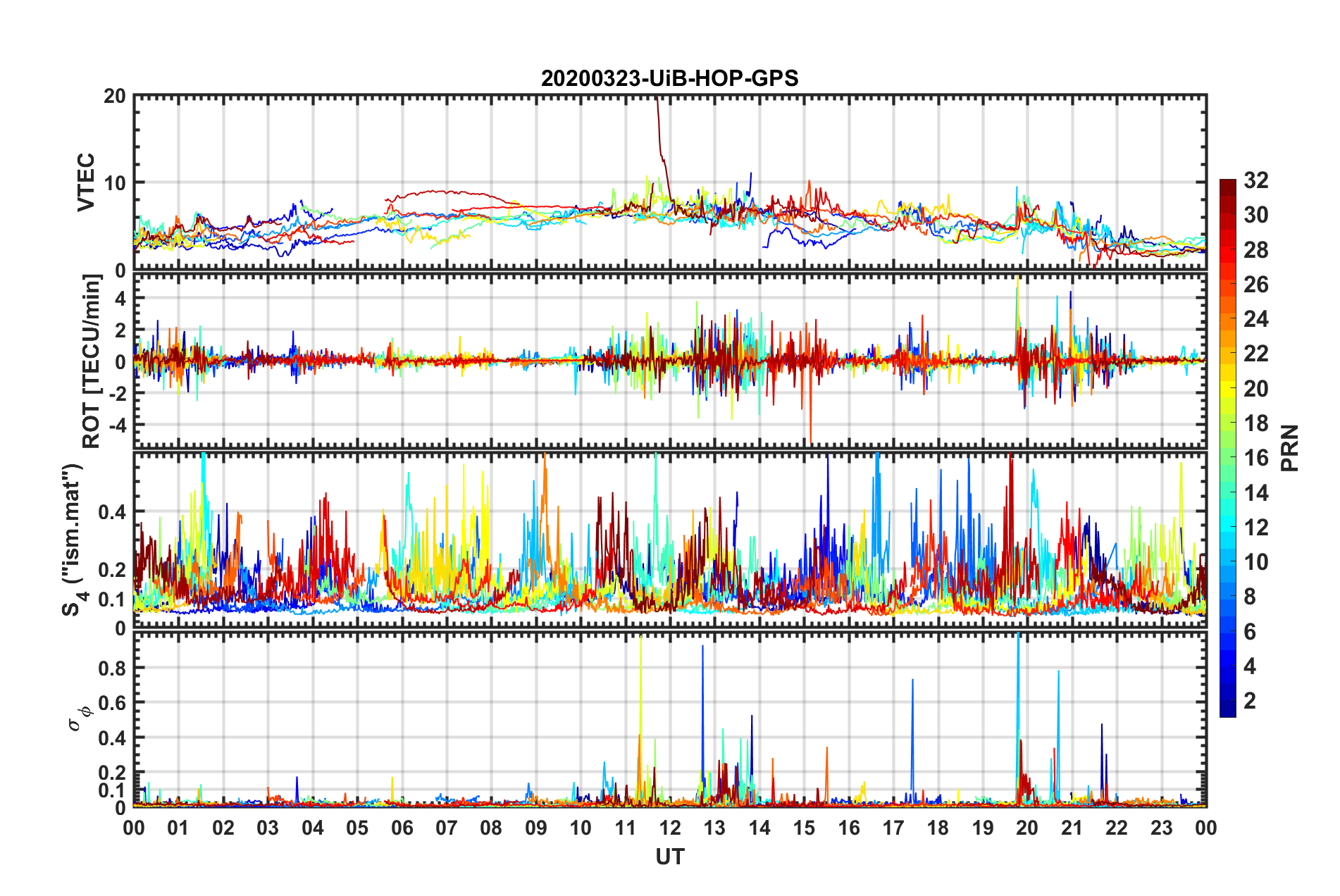This screenshot has width=1340, height=896.
Task: Click the -4 tick on the ROT axis
Action: click(117, 425)
